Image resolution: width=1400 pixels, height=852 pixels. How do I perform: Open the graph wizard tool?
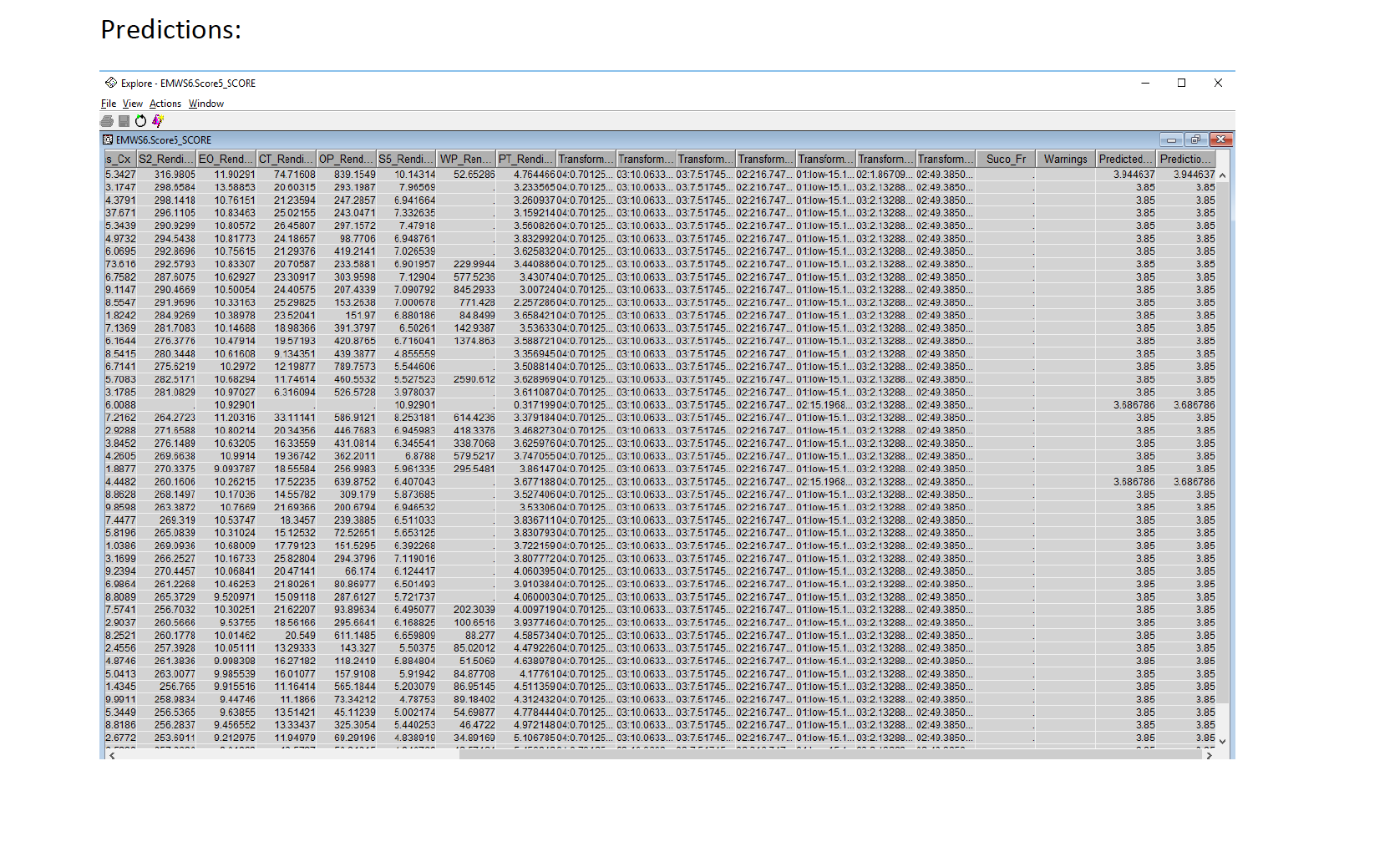click(157, 121)
